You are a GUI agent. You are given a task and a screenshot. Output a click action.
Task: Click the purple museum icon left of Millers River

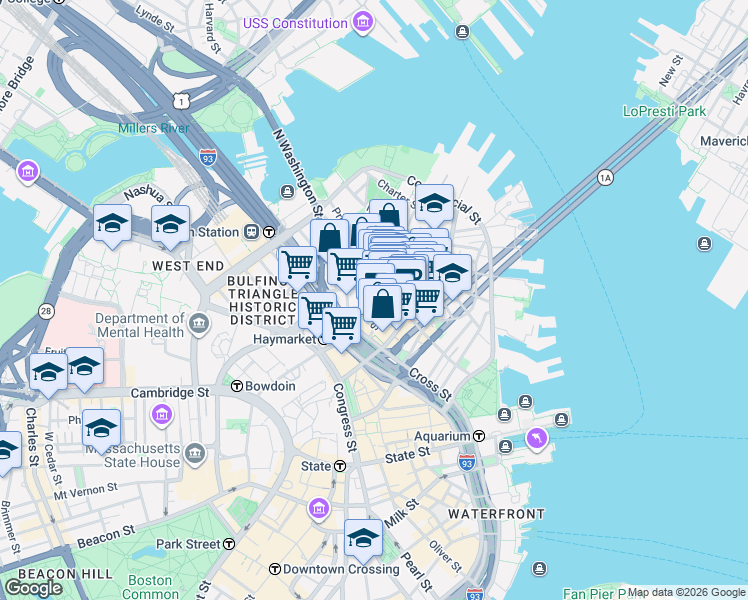(28, 171)
